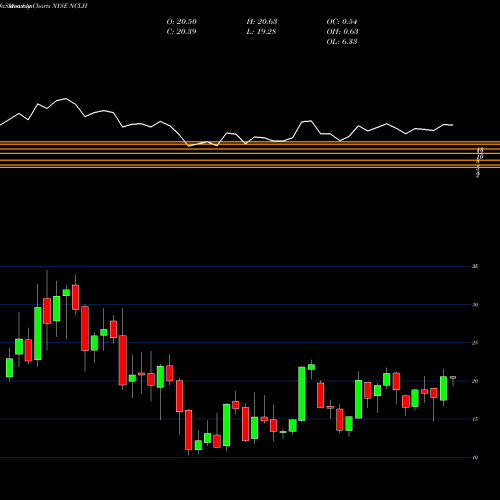
Task: Click the 'OH: 0.63' reading
Action: point(342,32)
